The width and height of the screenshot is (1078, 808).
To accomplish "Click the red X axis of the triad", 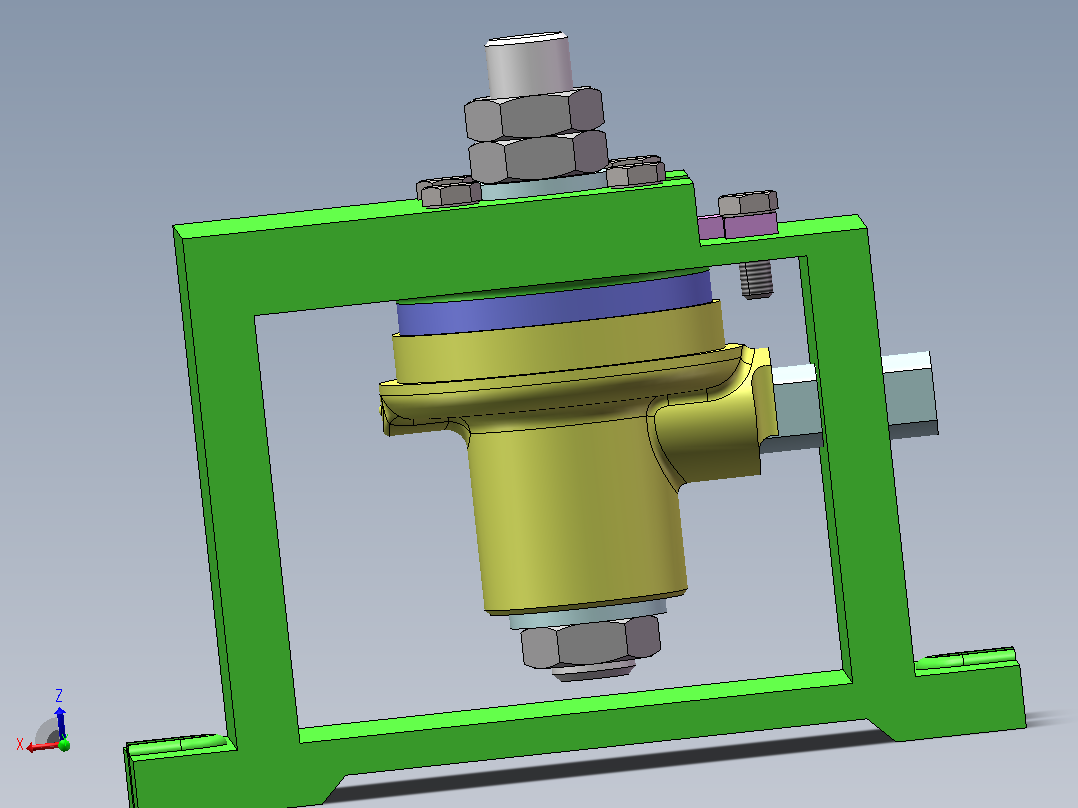I will pos(41,746).
